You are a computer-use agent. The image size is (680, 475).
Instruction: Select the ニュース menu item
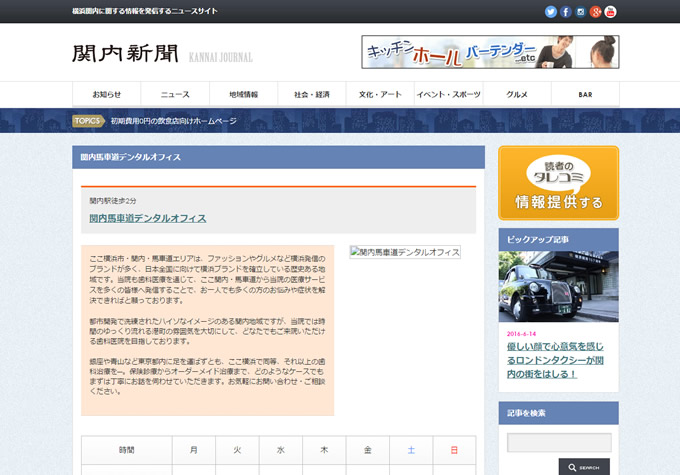pyautogui.click(x=175, y=94)
